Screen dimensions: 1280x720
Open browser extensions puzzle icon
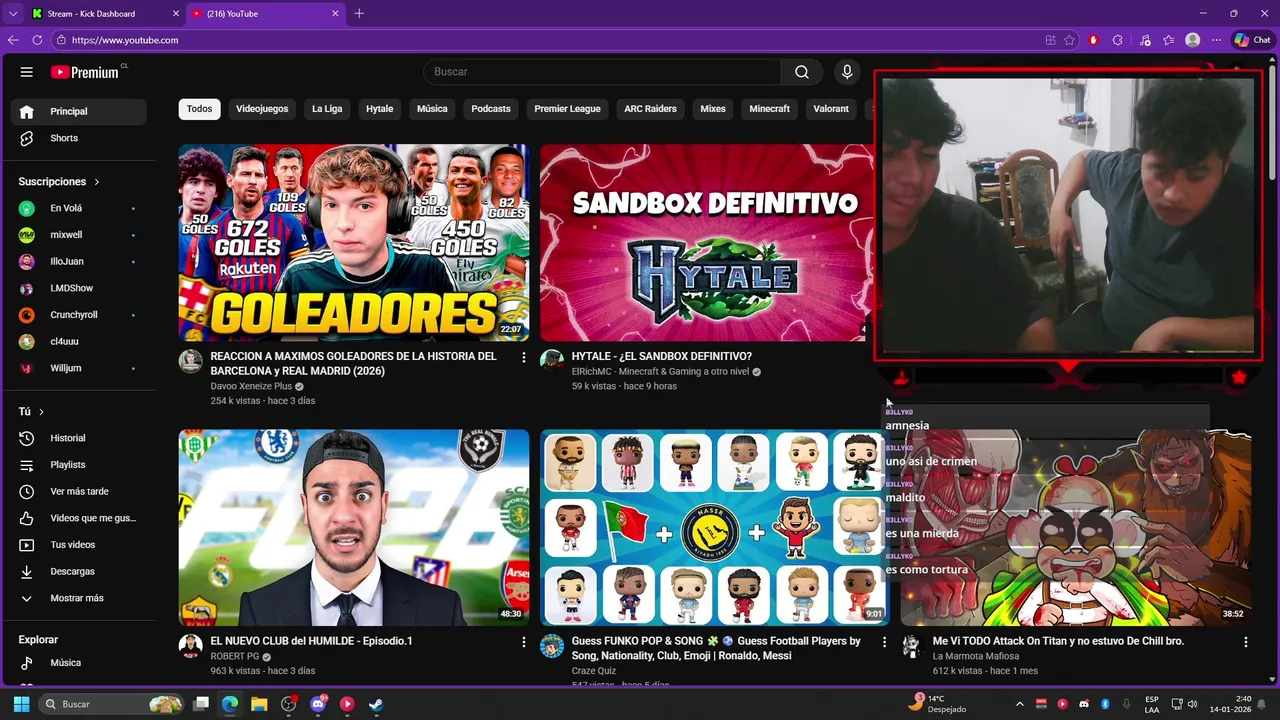tap(1117, 40)
